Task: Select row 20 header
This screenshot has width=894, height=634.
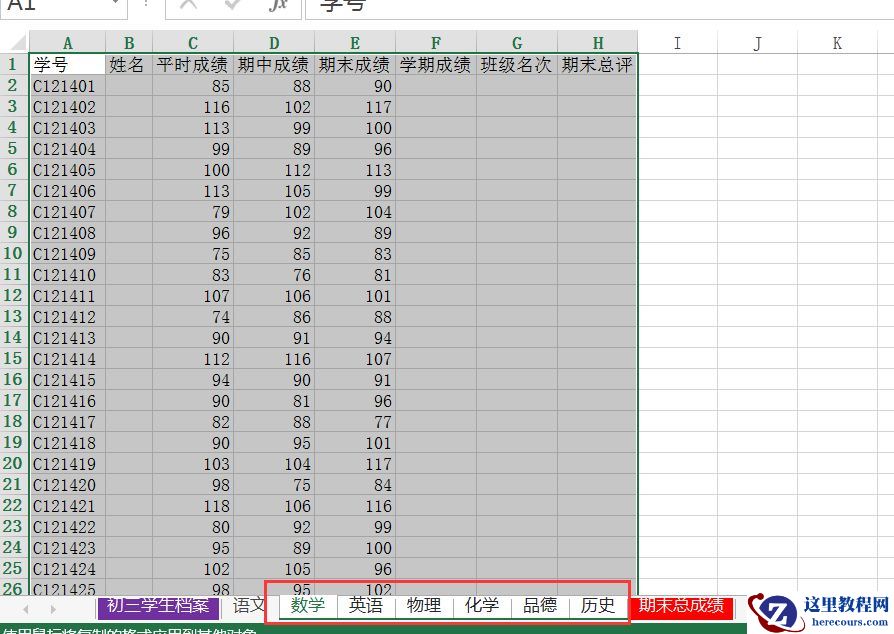Action: coord(14,464)
